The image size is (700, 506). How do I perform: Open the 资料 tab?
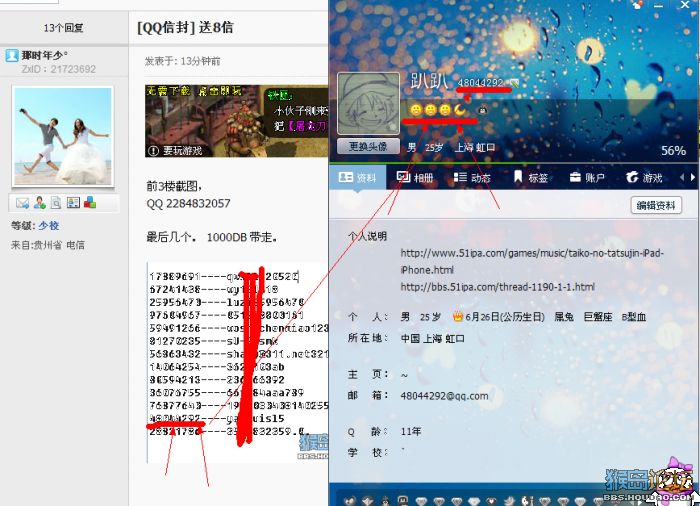coord(358,178)
